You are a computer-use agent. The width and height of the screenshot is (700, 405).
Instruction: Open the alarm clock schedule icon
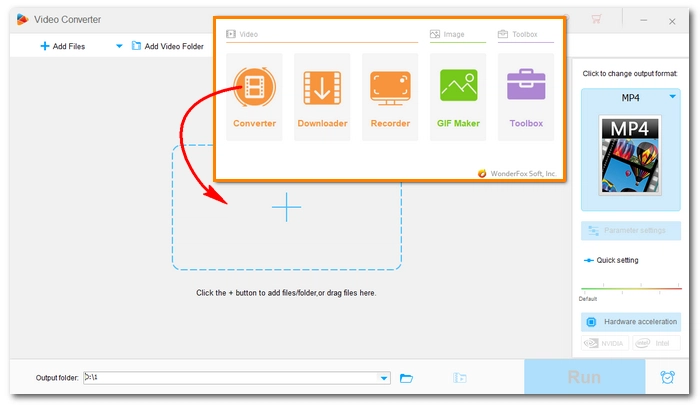point(667,377)
